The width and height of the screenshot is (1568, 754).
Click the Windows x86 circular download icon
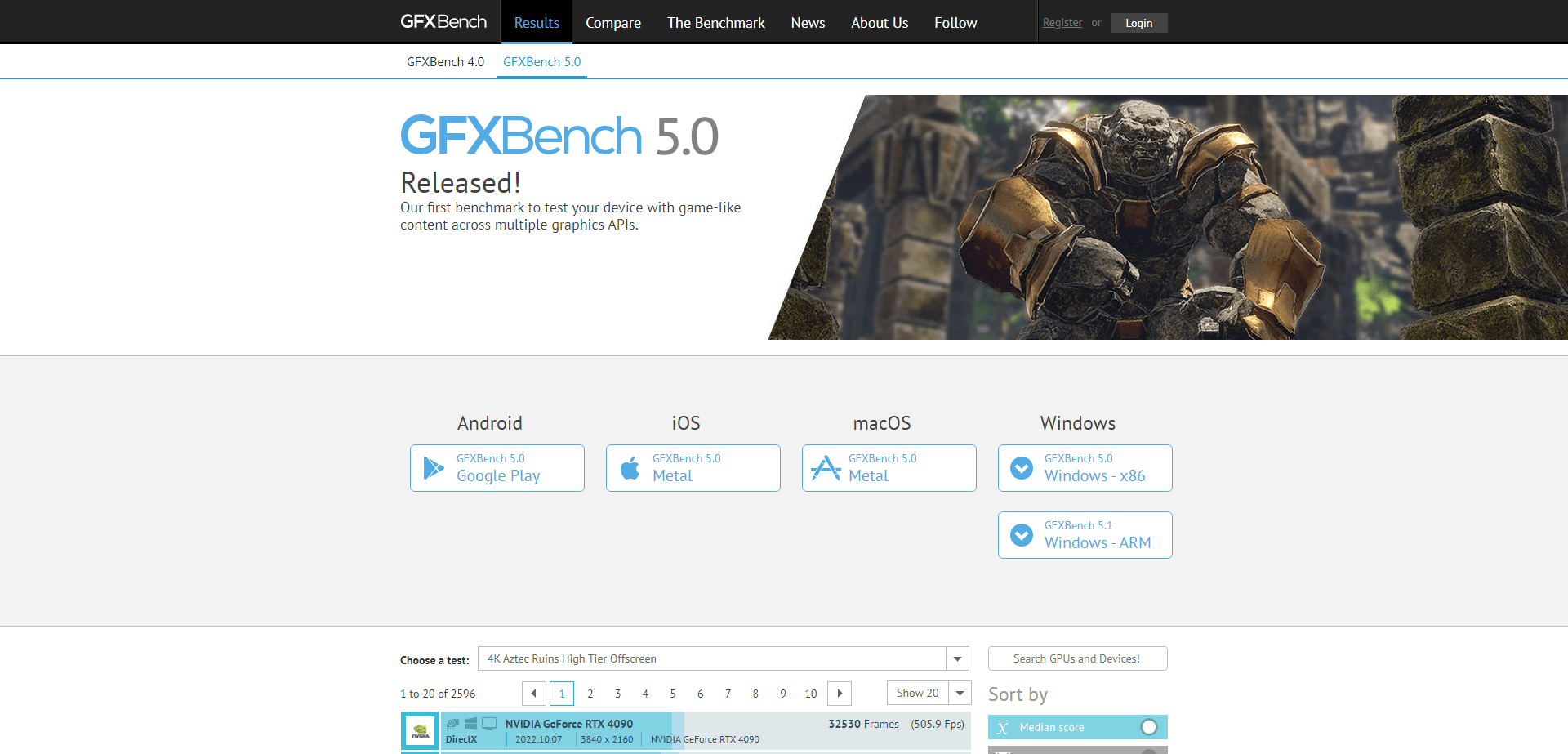point(1022,467)
